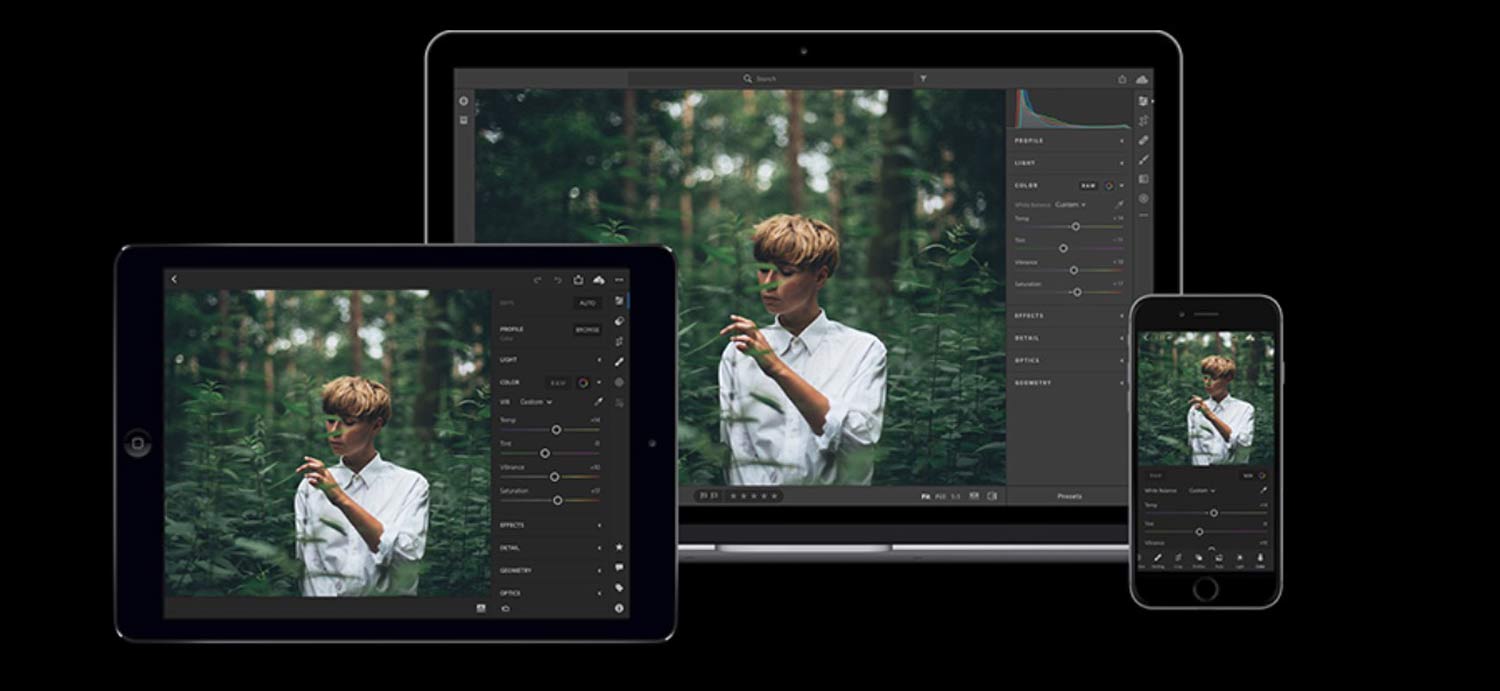Switch to the Color tab on the phone toolbar
This screenshot has width=1500, height=691.
coord(1261,557)
